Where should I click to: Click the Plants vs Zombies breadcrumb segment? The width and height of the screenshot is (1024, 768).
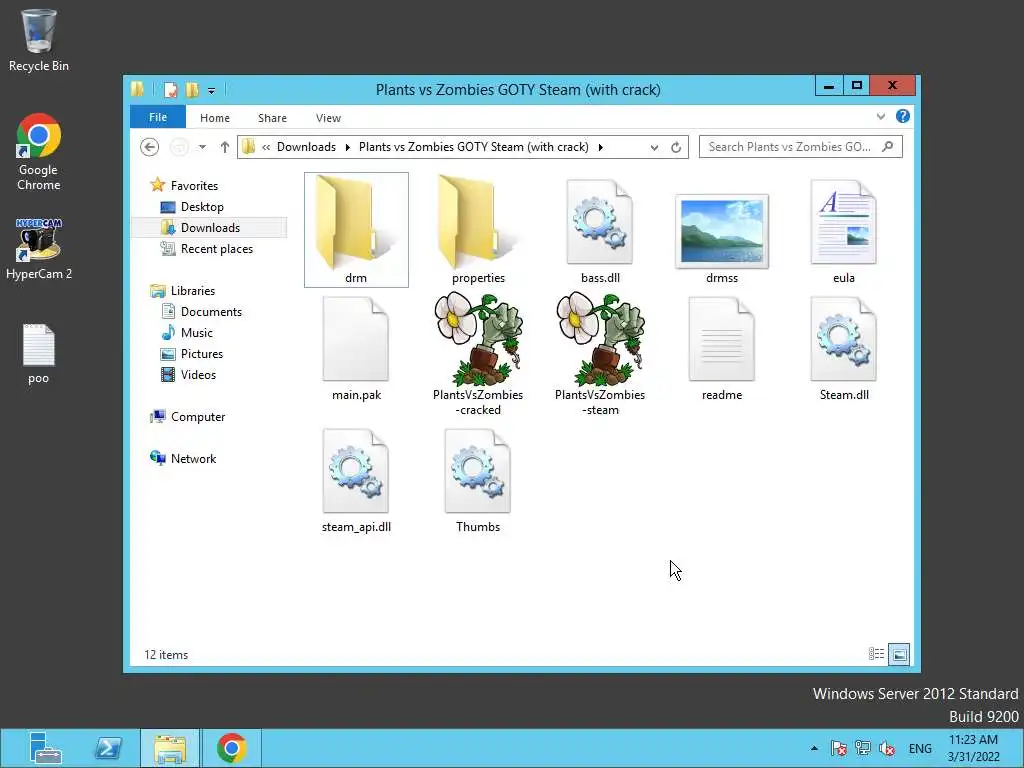coord(473,147)
